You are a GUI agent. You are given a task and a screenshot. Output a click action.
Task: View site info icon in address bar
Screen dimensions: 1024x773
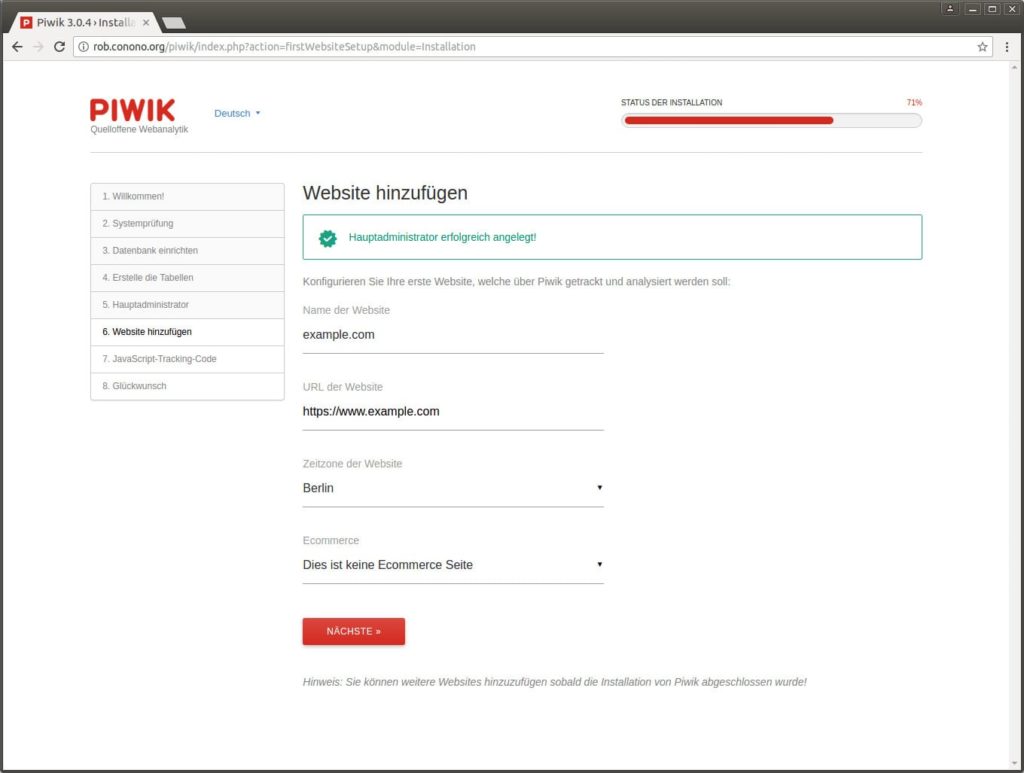[x=84, y=47]
